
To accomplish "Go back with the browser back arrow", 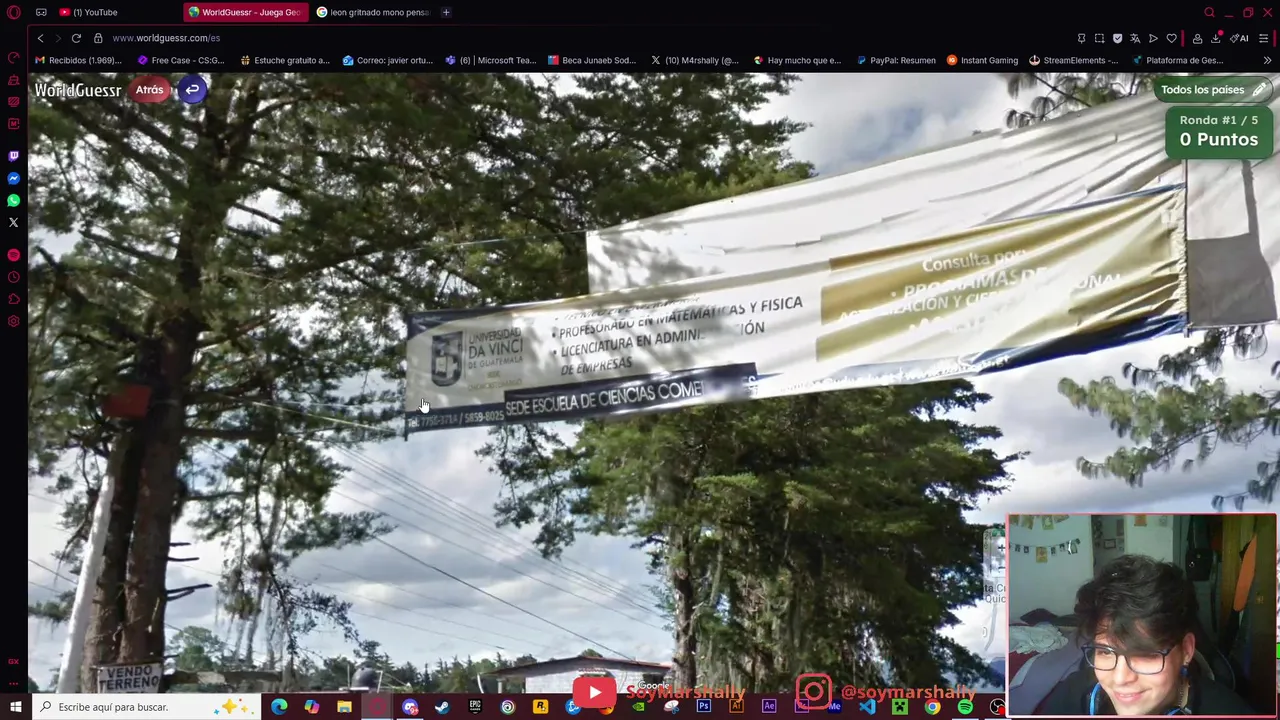I will point(40,38).
